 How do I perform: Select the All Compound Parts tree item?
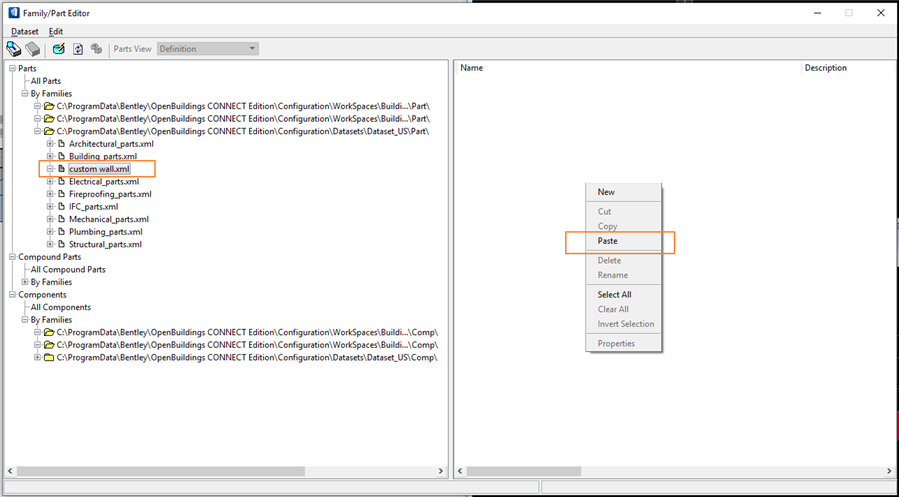coord(68,269)
